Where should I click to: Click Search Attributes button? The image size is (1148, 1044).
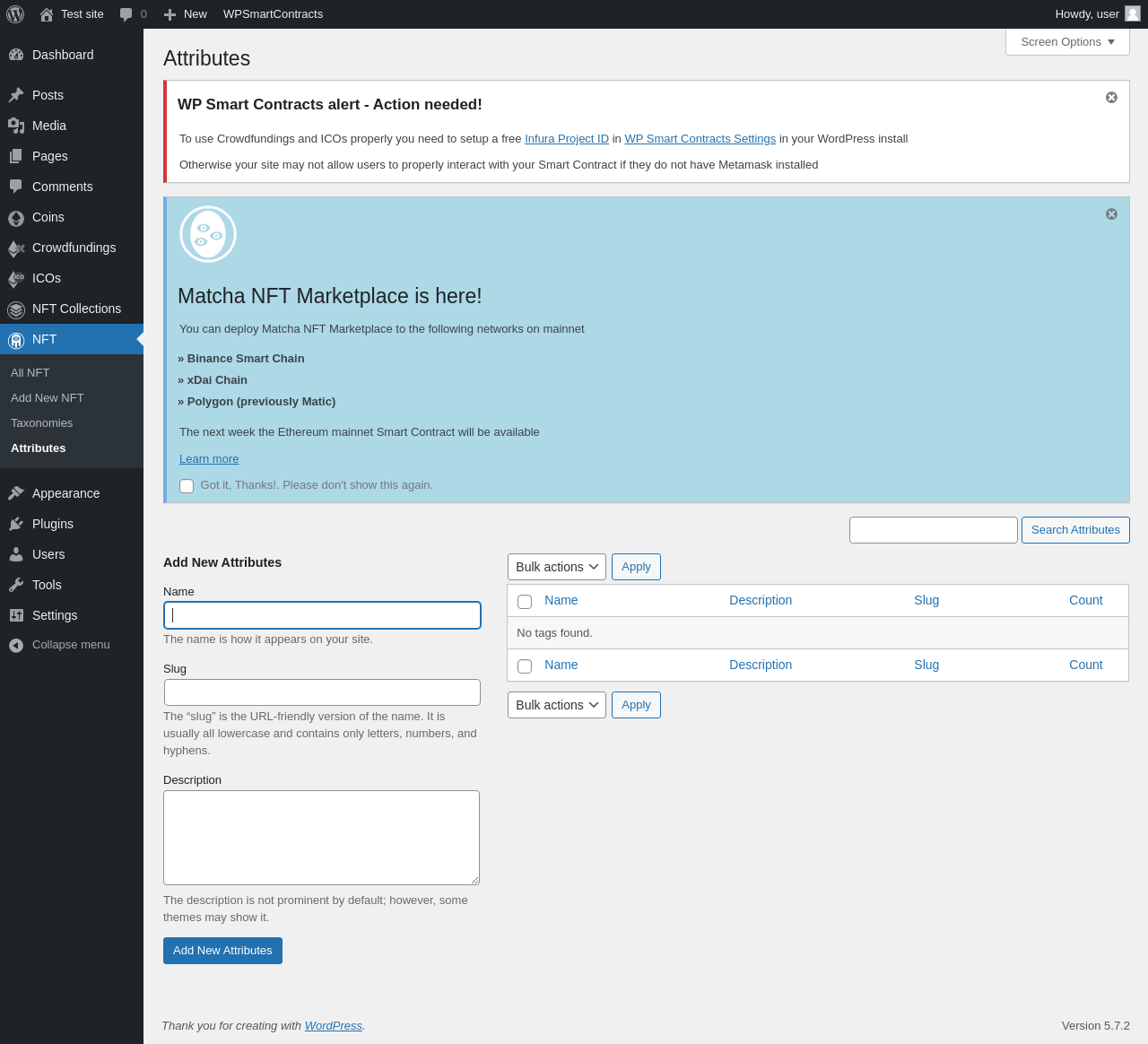1075,530
